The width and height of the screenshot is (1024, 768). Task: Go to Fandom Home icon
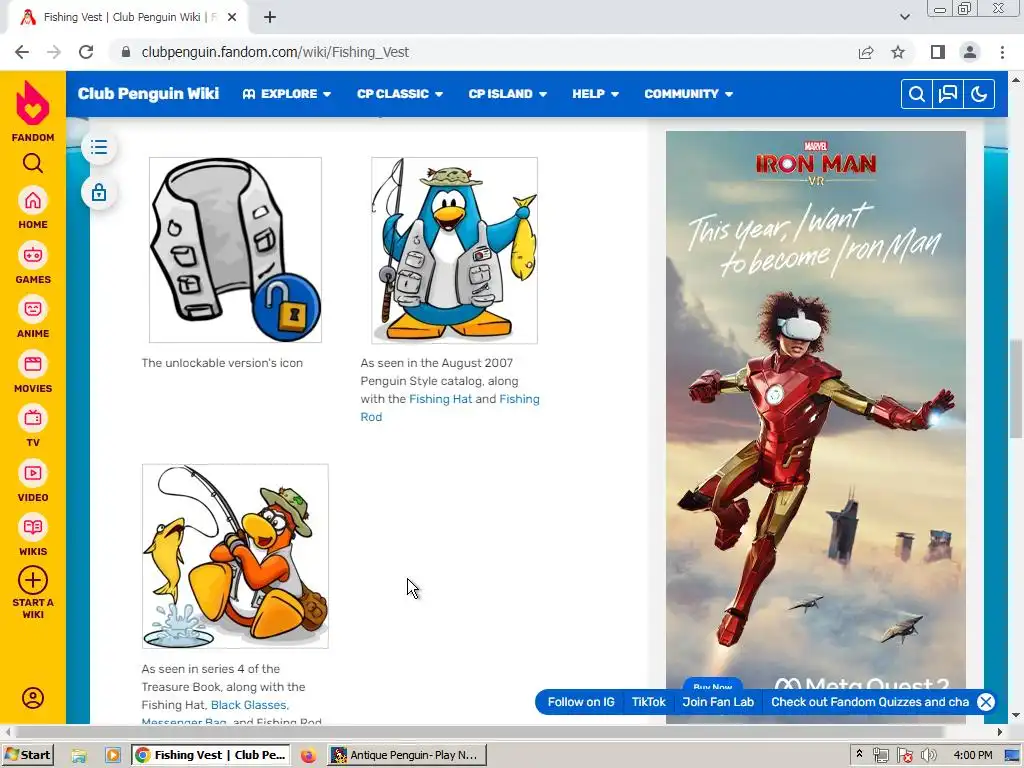[x=33, y=200]
